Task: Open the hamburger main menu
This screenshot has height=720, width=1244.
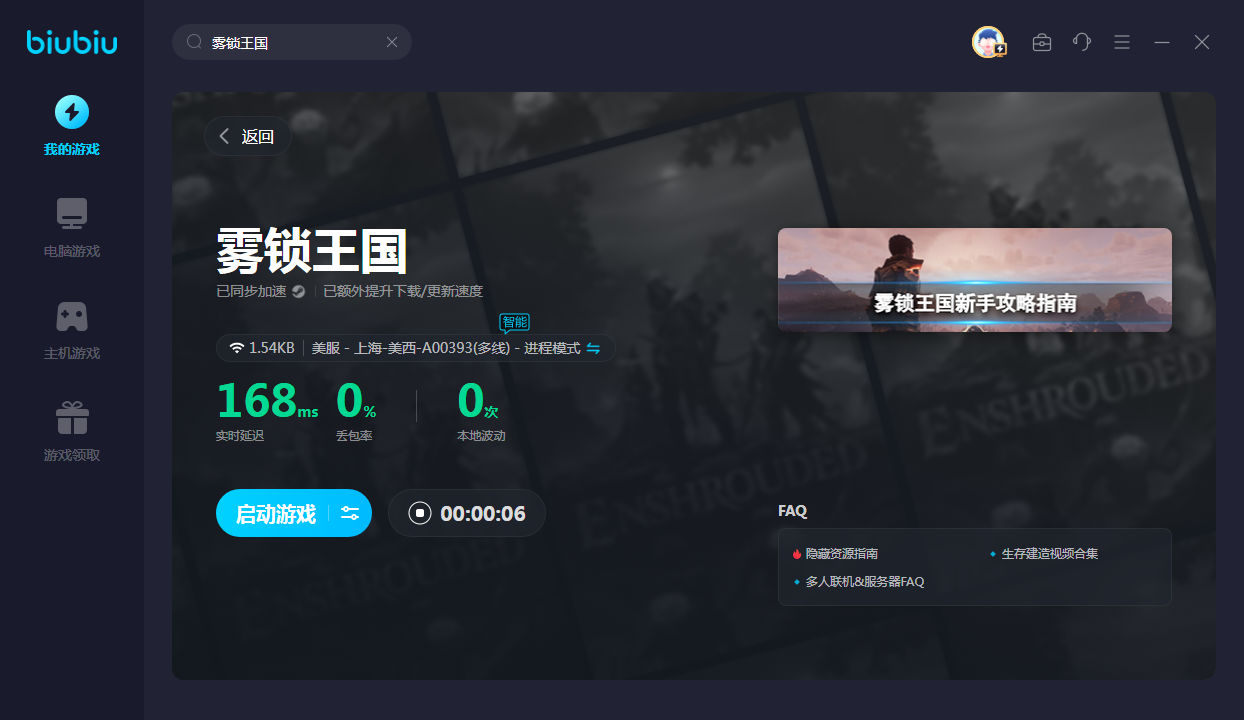Action: pyautogui.click(x=1122, y=42)
